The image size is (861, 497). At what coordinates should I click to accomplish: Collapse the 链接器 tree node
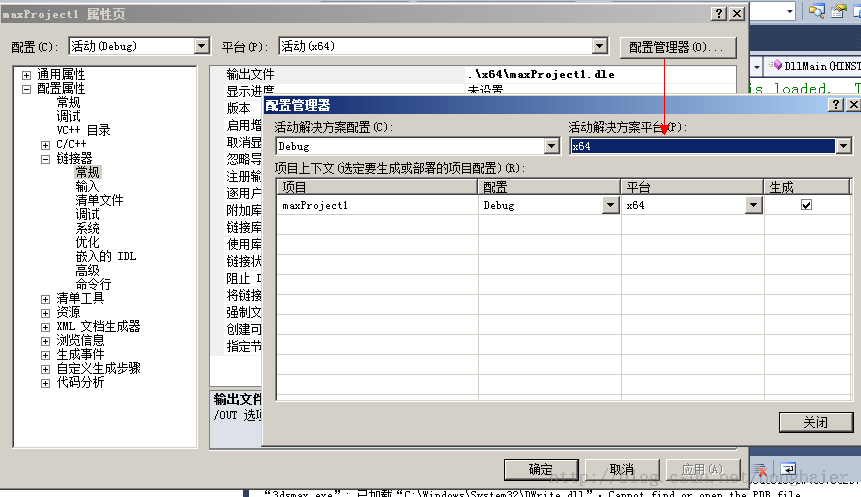[46, 159]
